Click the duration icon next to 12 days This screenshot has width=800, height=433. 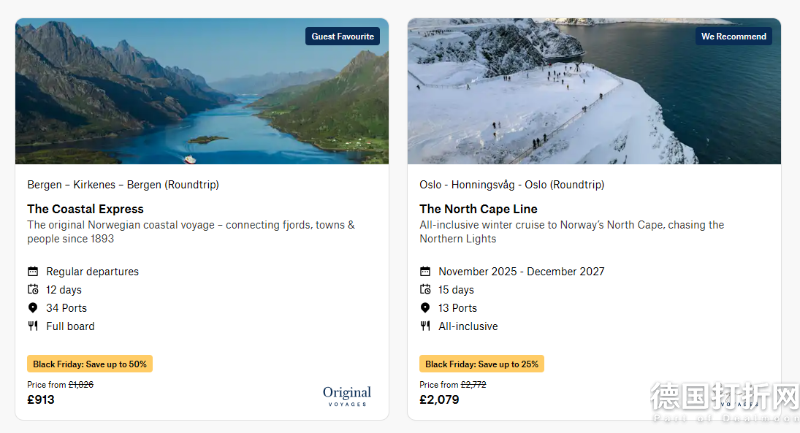33,290
